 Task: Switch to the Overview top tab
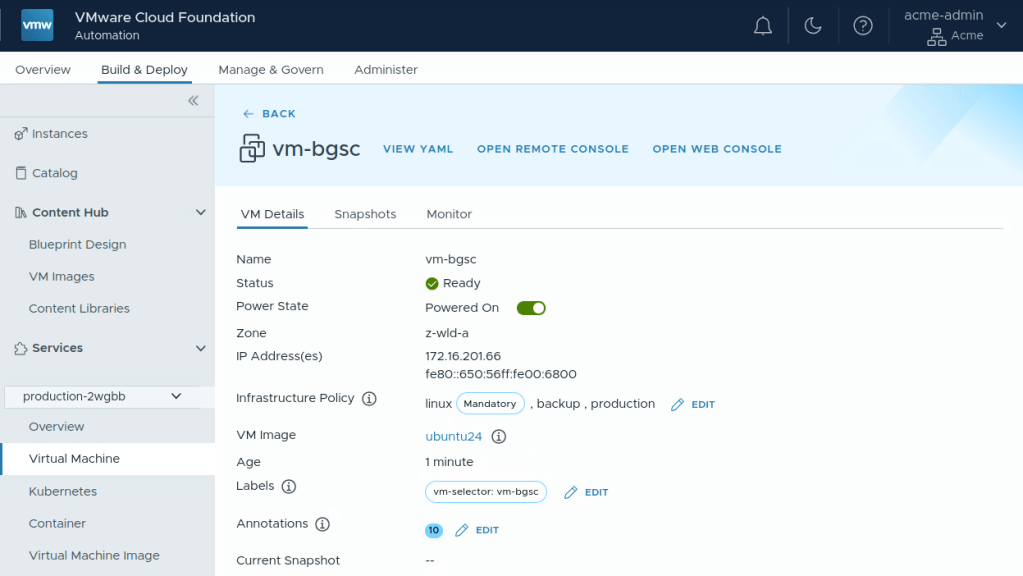(43, 70)
